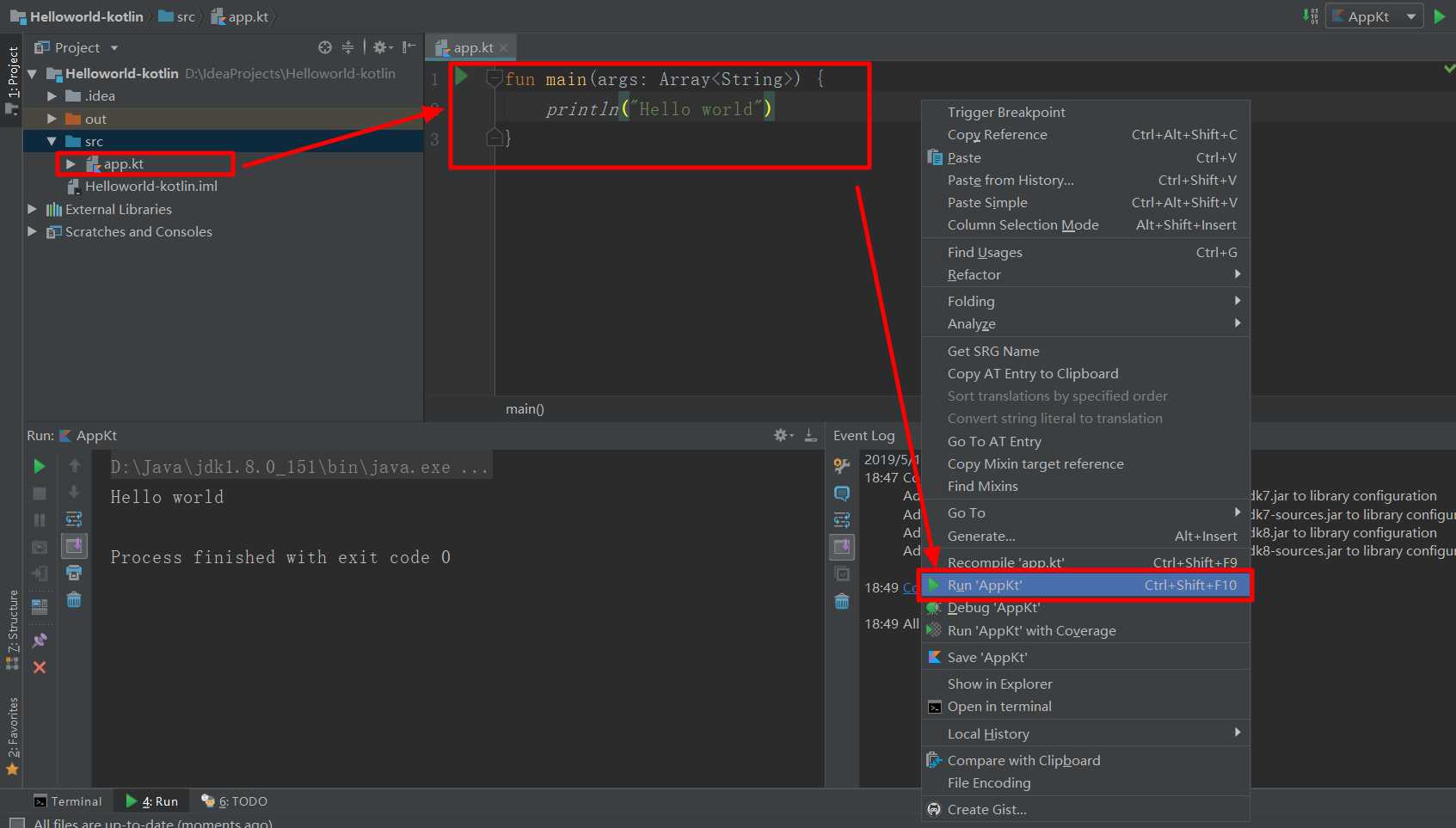Click the Event Log balloon notification icon

(842, 494)
